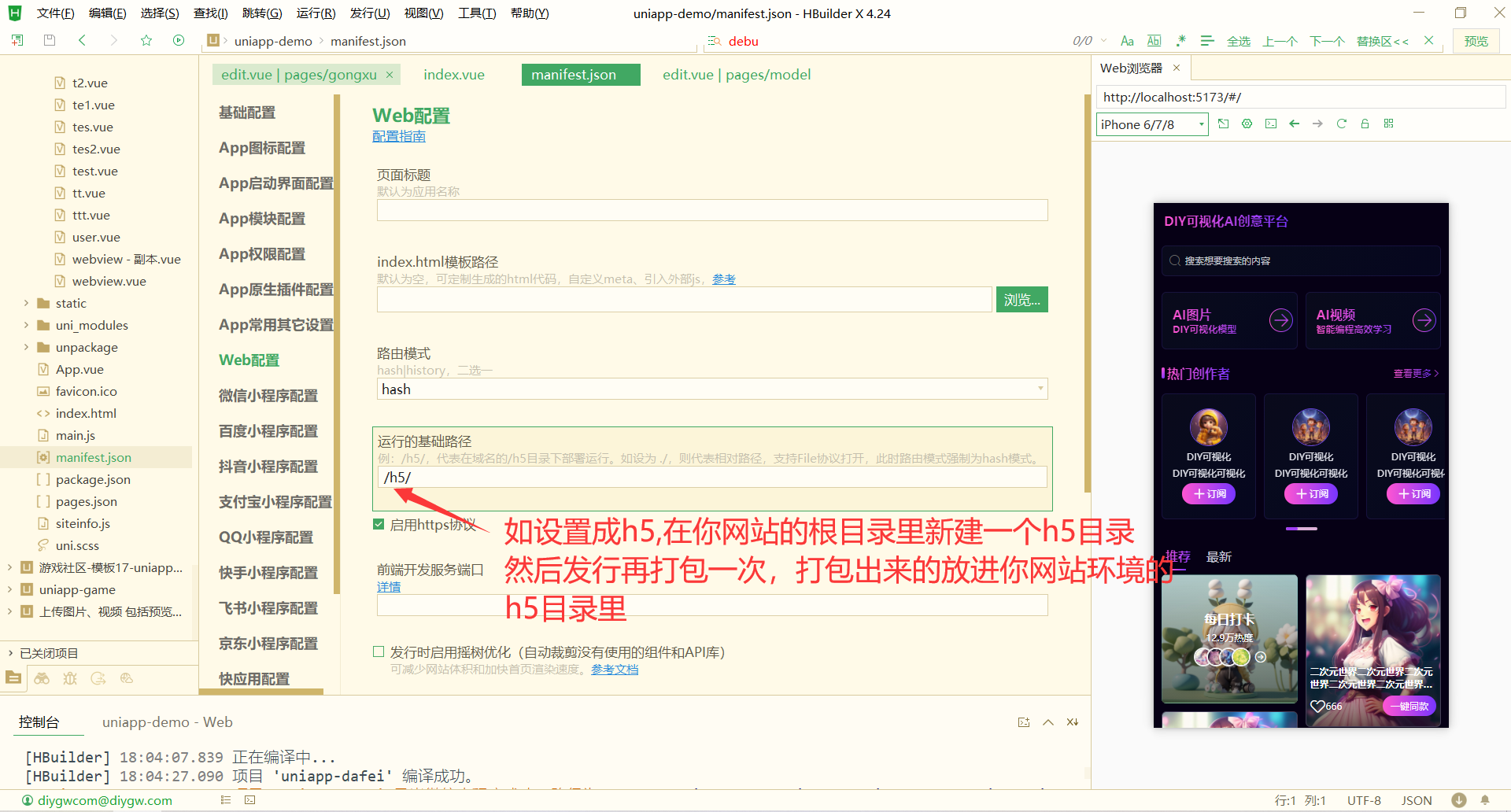Open the hash routing mode dropdown
Image resolution: width=1511 pixels, height=812 pixels.
(x=1040, y=389)
